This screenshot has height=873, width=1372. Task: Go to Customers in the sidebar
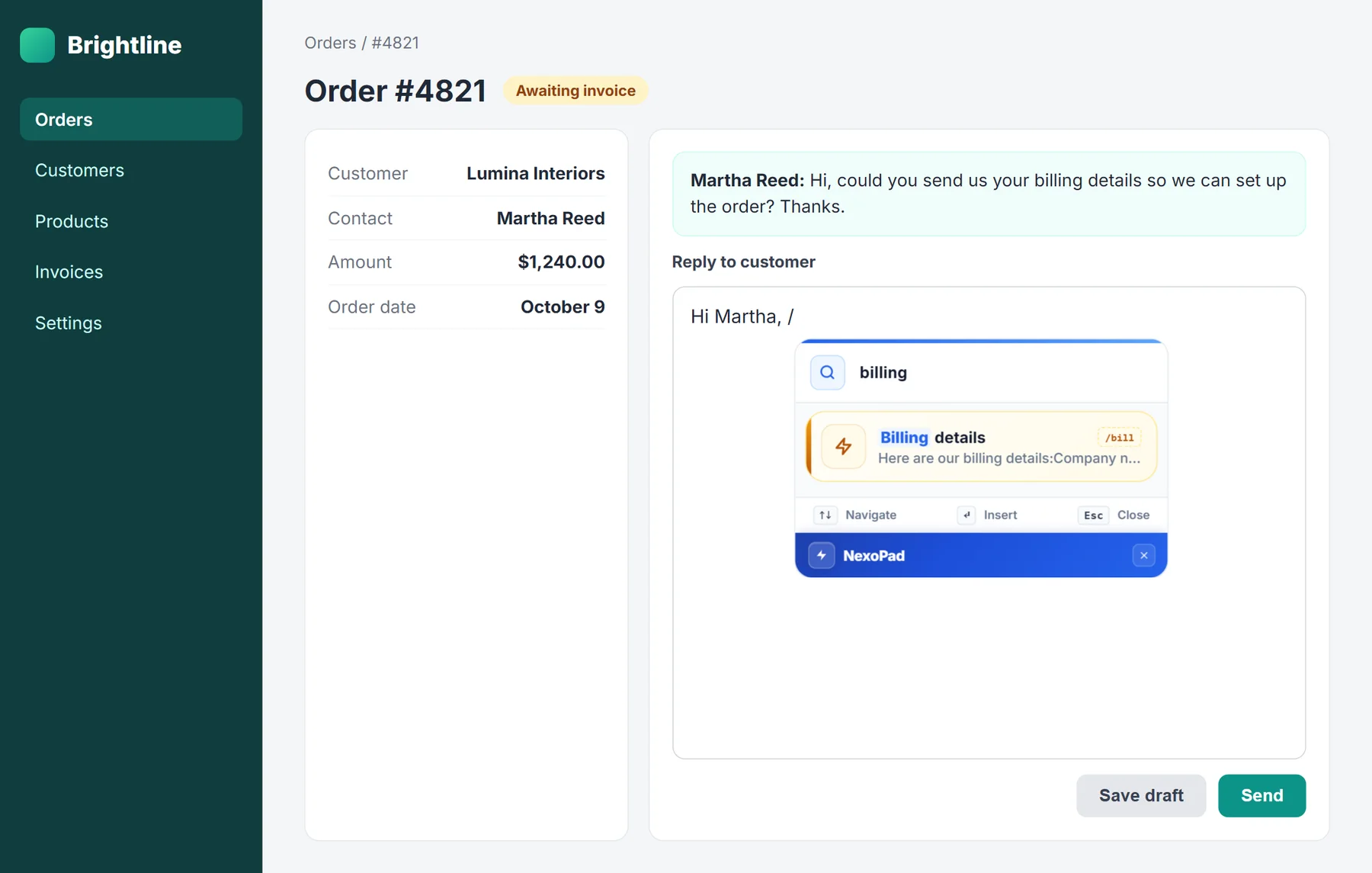click(131, 170)
